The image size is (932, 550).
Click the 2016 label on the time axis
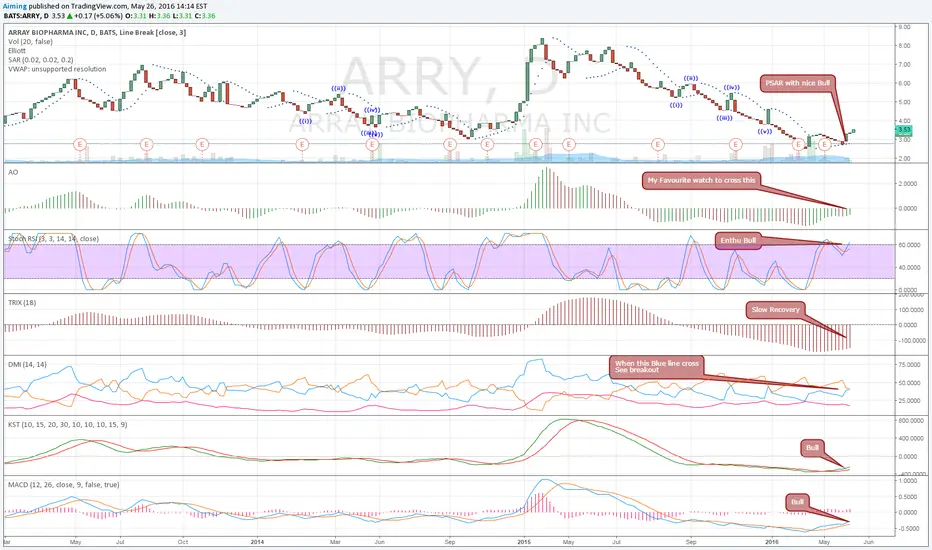coord(772,542)
